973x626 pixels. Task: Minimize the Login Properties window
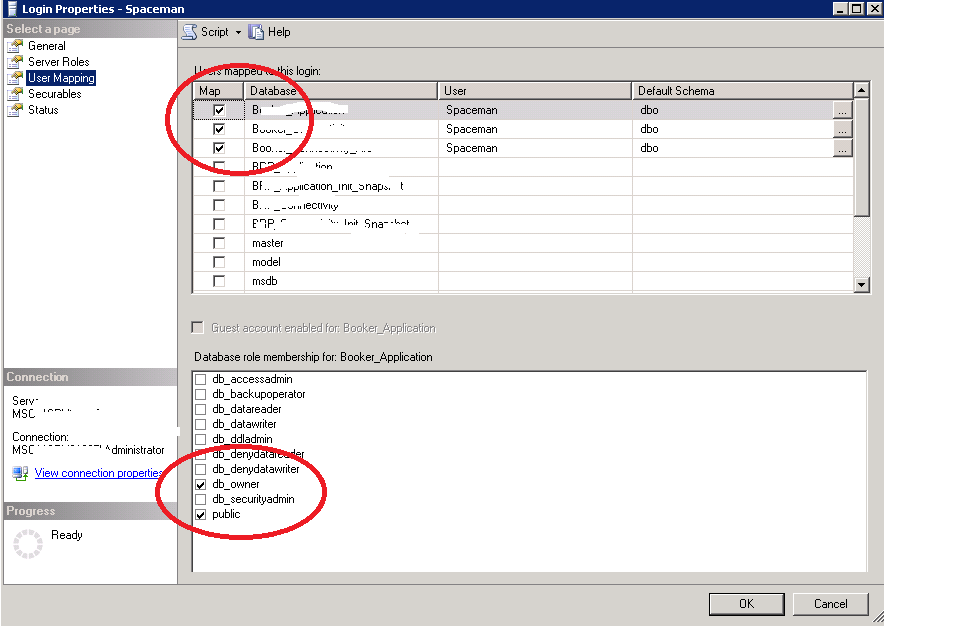840,9
